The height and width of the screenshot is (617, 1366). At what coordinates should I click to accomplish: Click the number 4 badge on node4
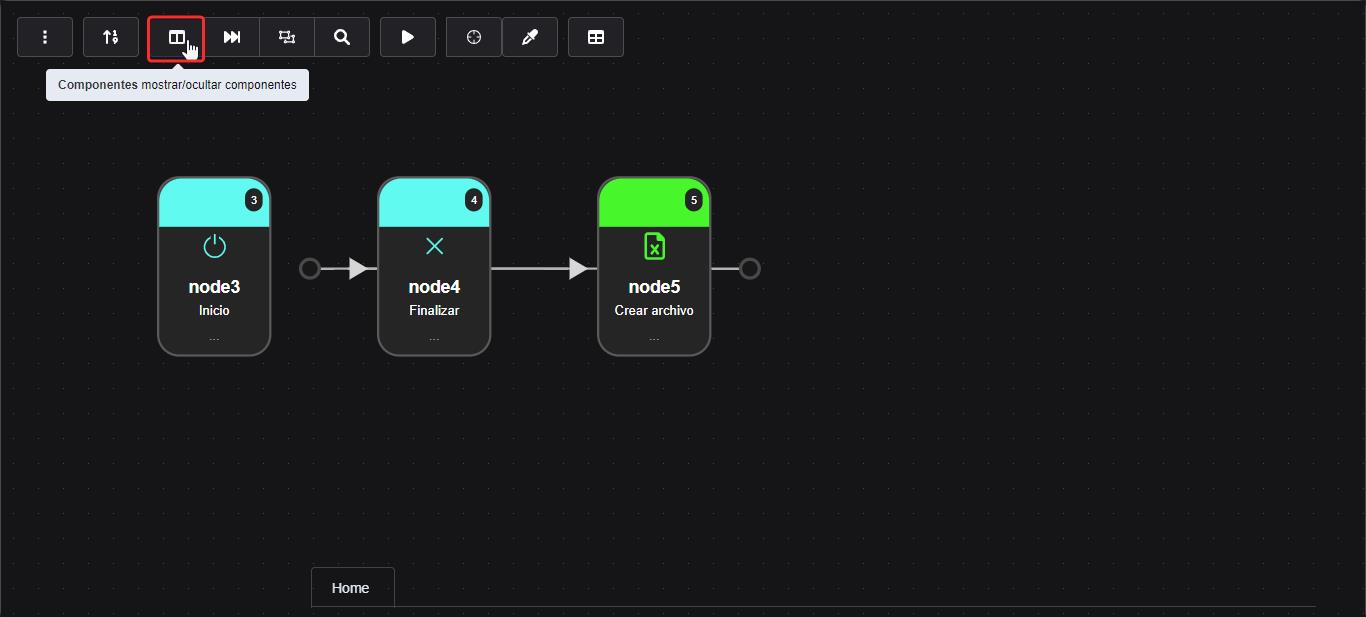(x=474, y=201)
